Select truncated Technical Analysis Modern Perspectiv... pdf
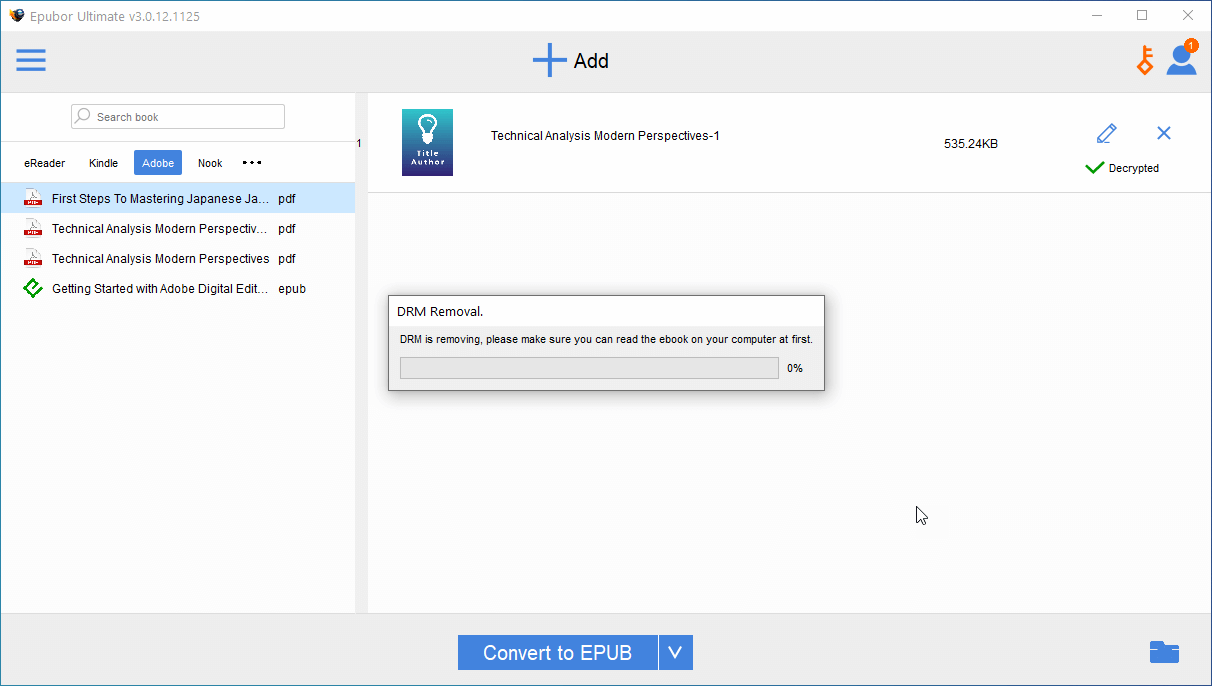The height and width of the screenshot is (686, 1212). coord(178,228)
